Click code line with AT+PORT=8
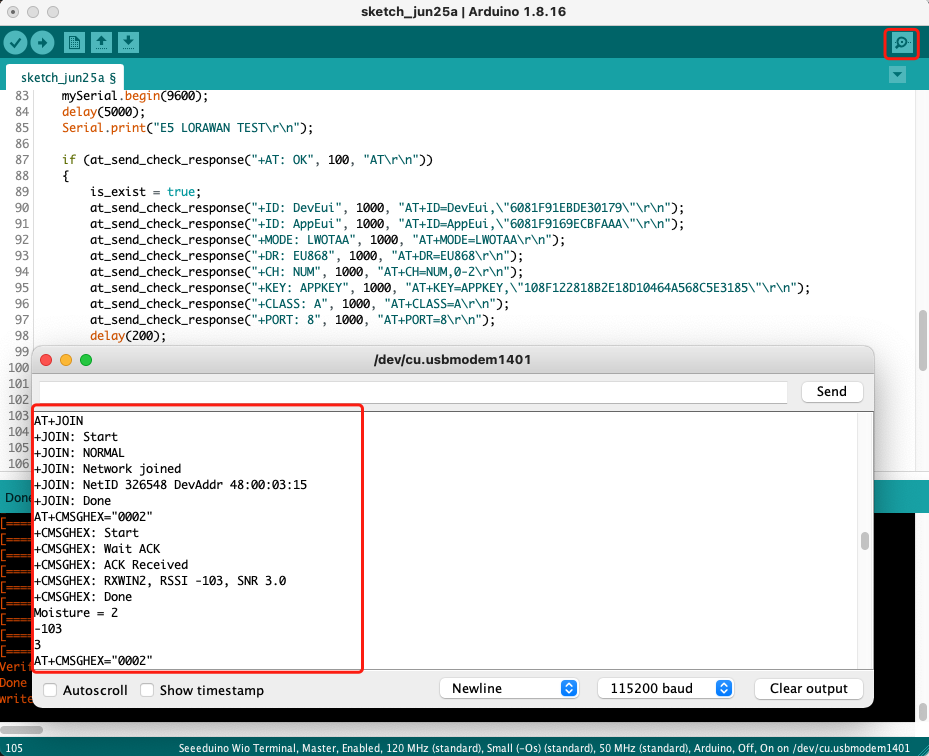 pos(292,320)
